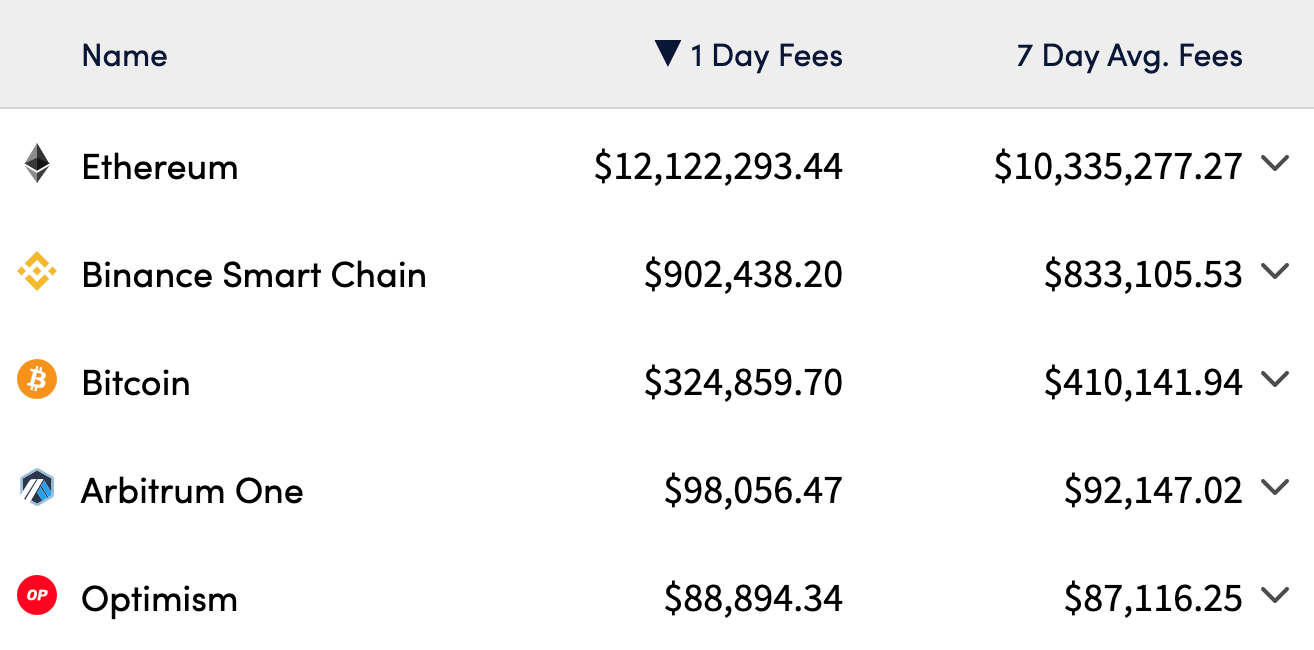Image resolution: width=1314 pixels, height=650 pixels.
Task: Expand the Ethereum row chevron
Action: (x=1274, y=164)
